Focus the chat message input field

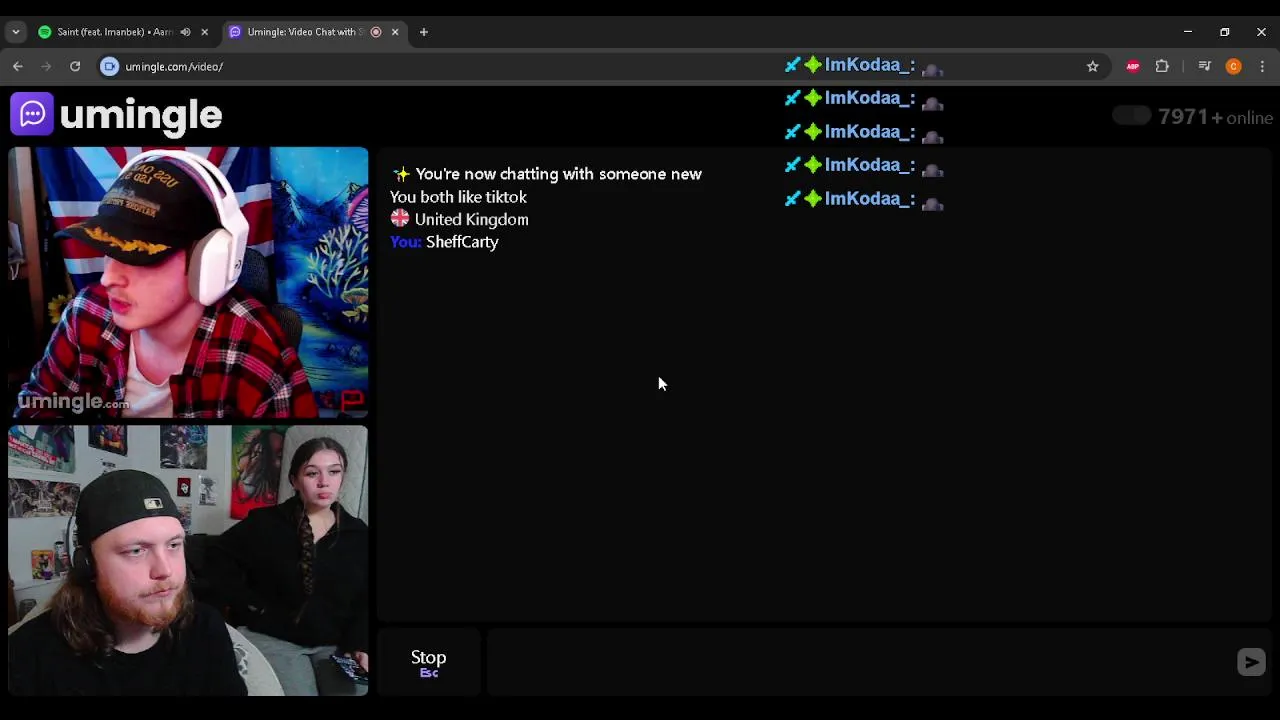click(x=860, y=662)
